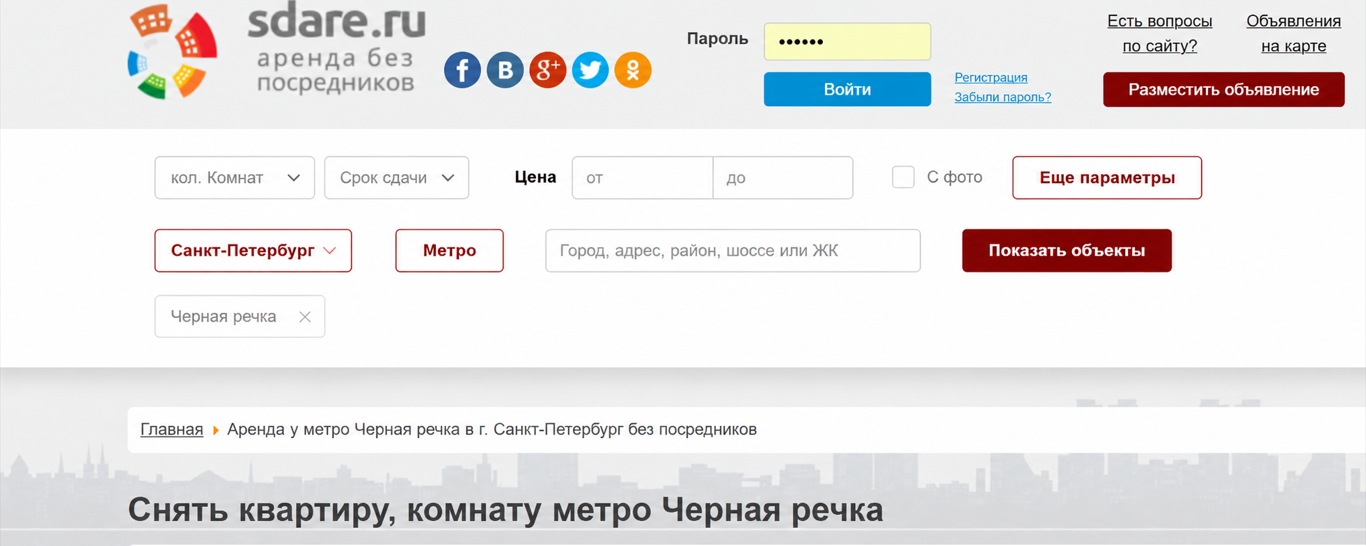Open the Google Plus social icon
The image size is (1366, 546).
point(548,70)
